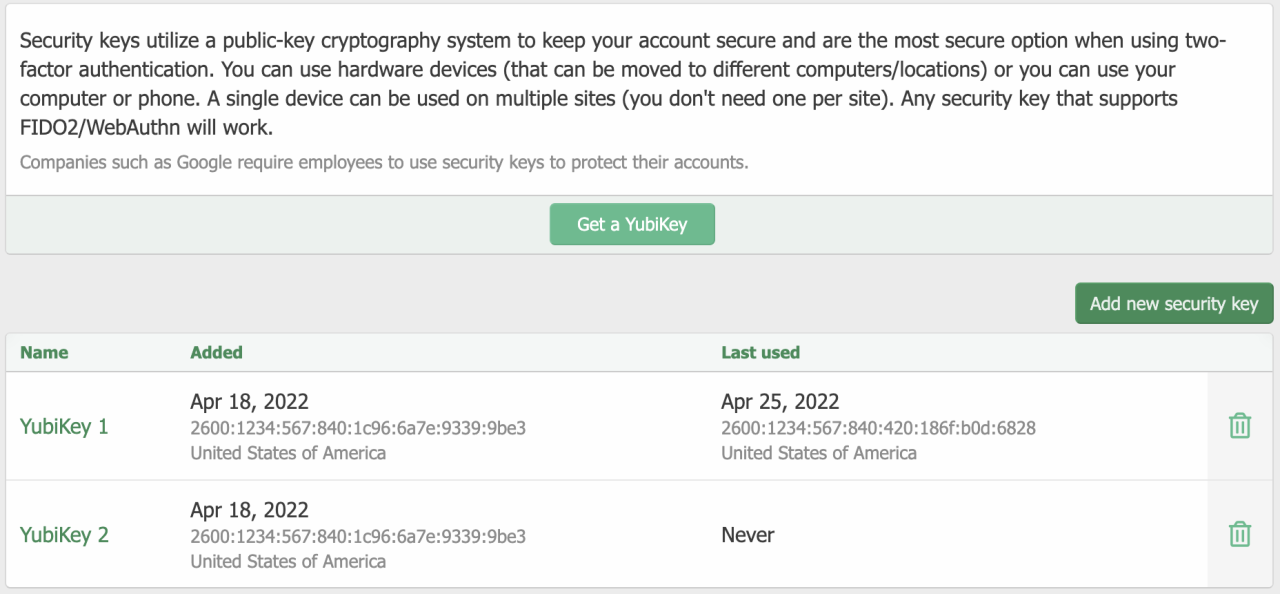Click the gray note about Google employees

384,162
